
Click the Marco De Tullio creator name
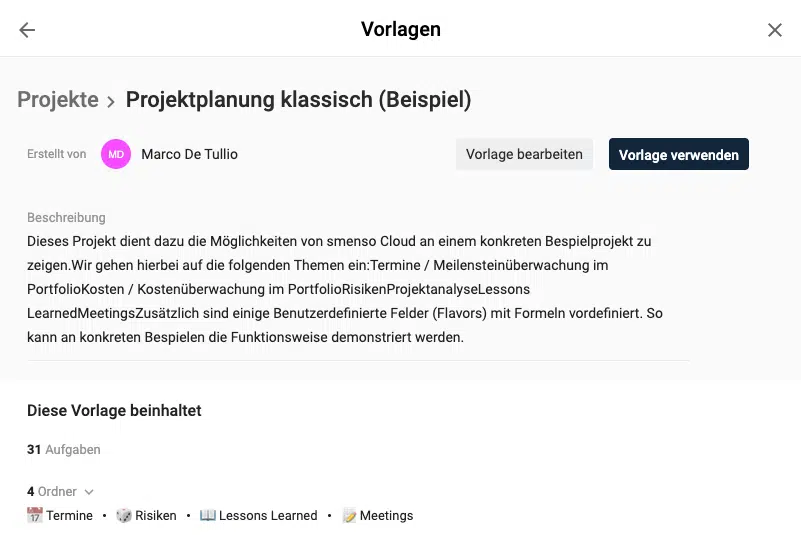(190, 154)
